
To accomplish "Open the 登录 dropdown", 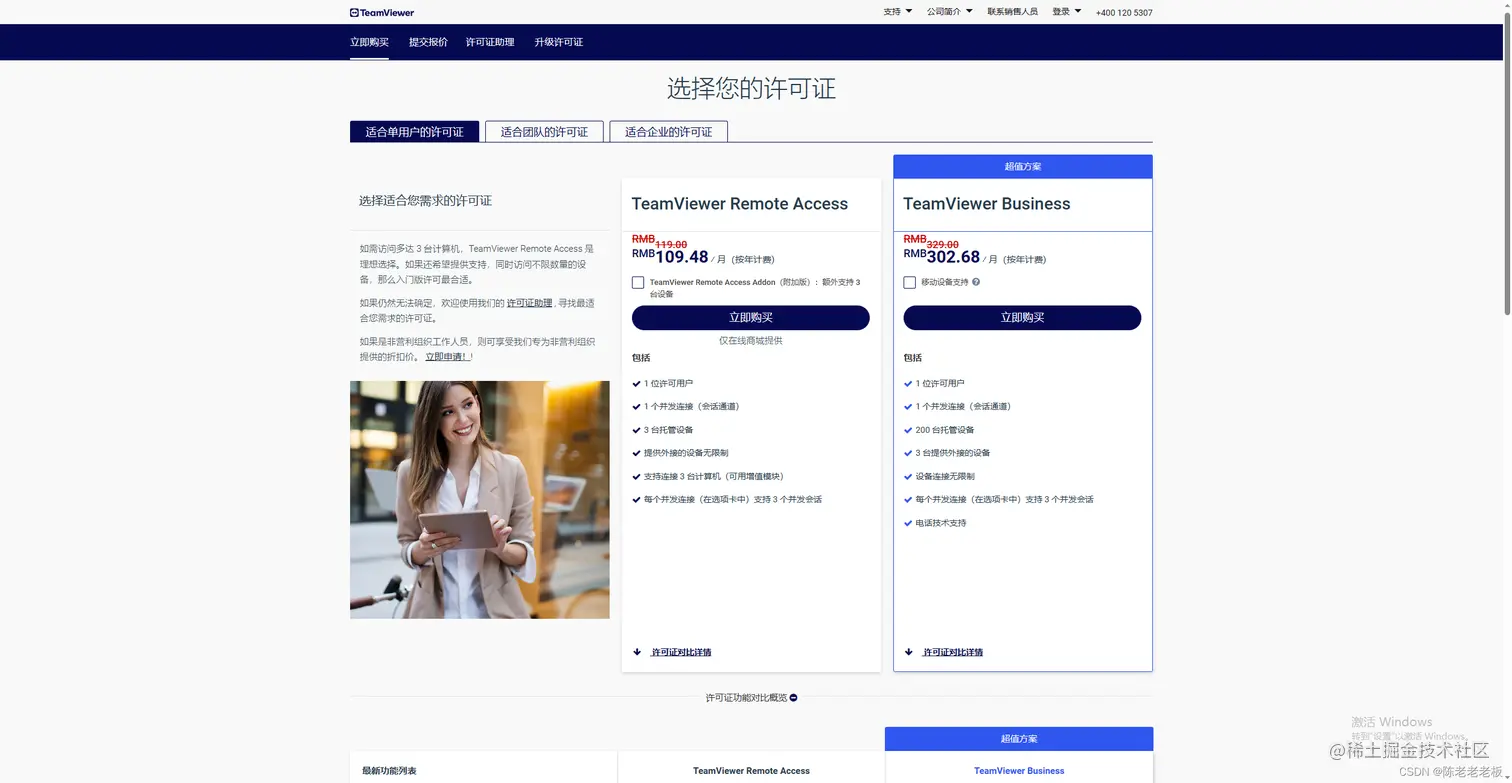I will [1066, 12].
